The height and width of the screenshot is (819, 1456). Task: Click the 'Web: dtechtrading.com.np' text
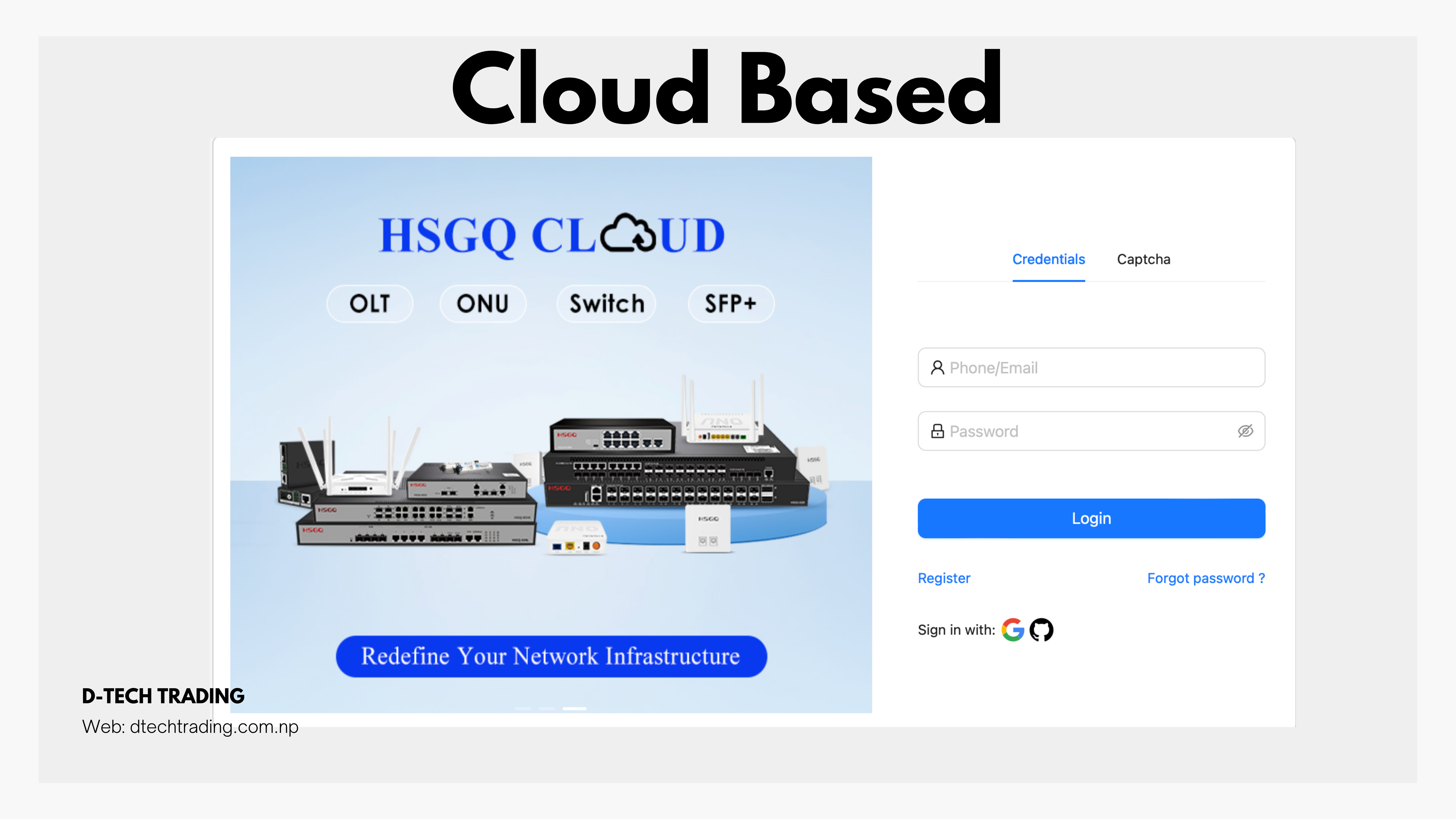click(190, 727)
